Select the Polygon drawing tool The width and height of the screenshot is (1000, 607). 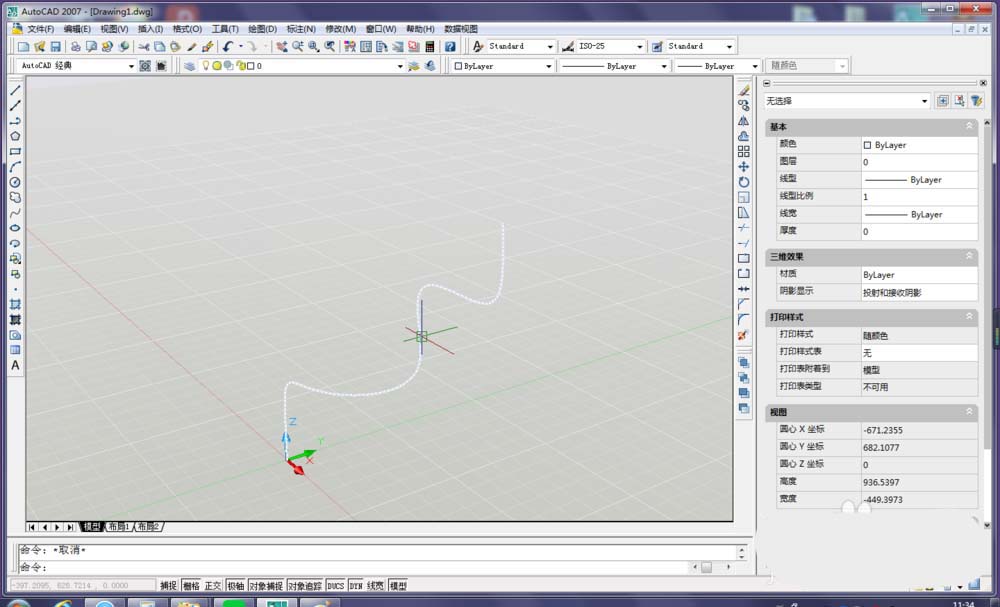coord(15,136)
